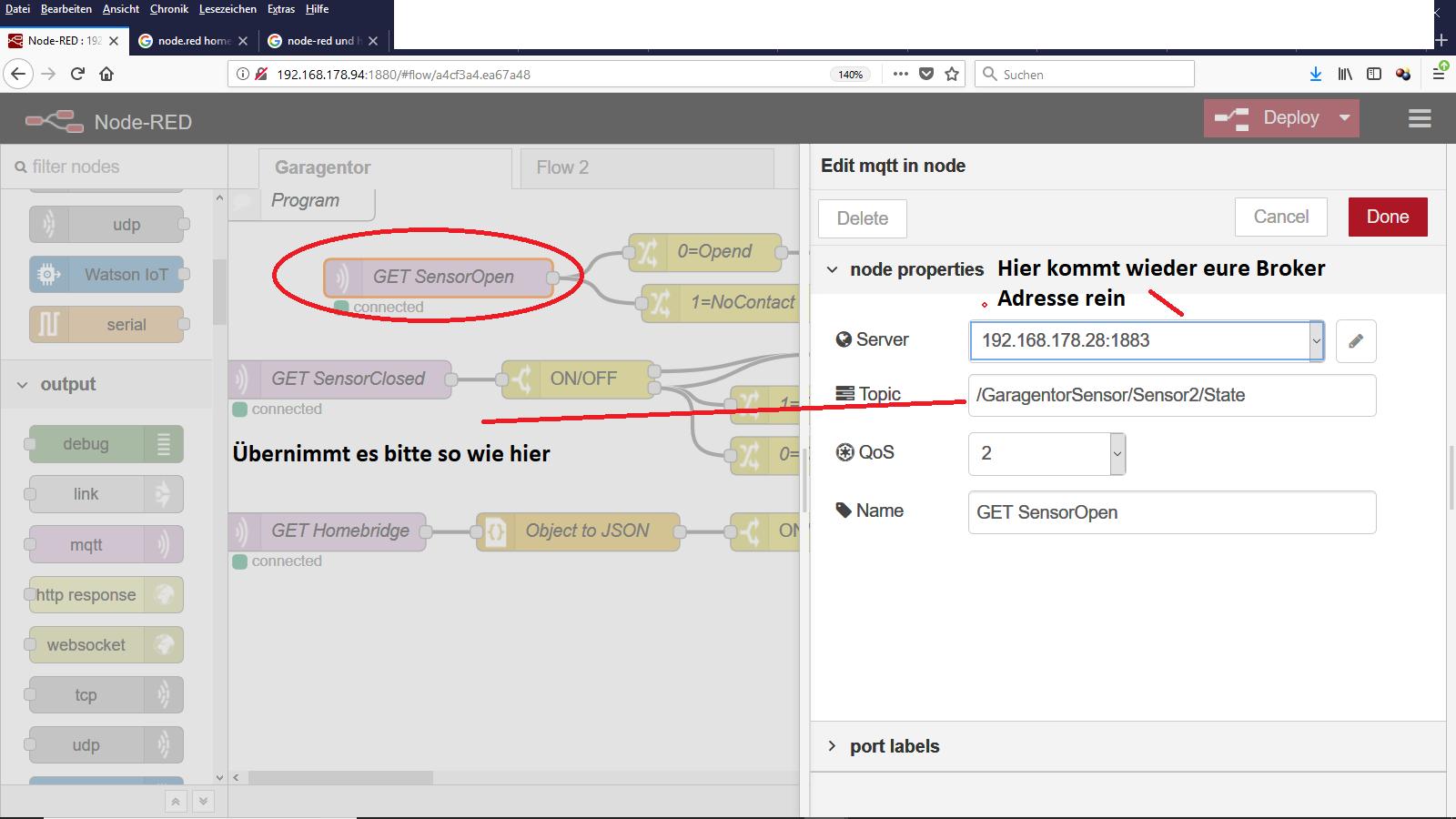Open the QoS level dropdown
The height and width of the screenshot is (819, 1456).
[x=1117, y=453]
